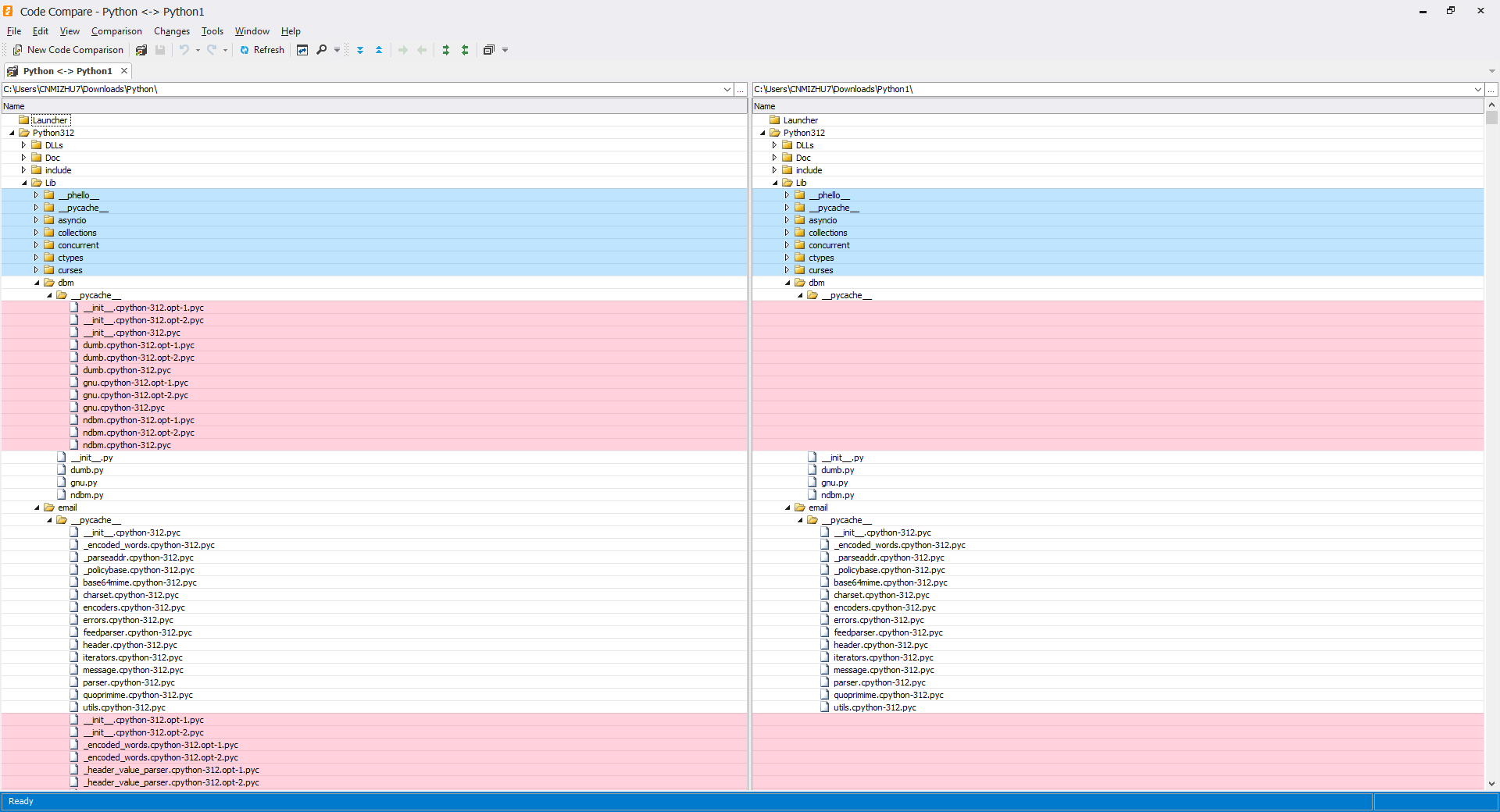Open the Window menu
1500x812 pixels.
[x=252, y=31]
